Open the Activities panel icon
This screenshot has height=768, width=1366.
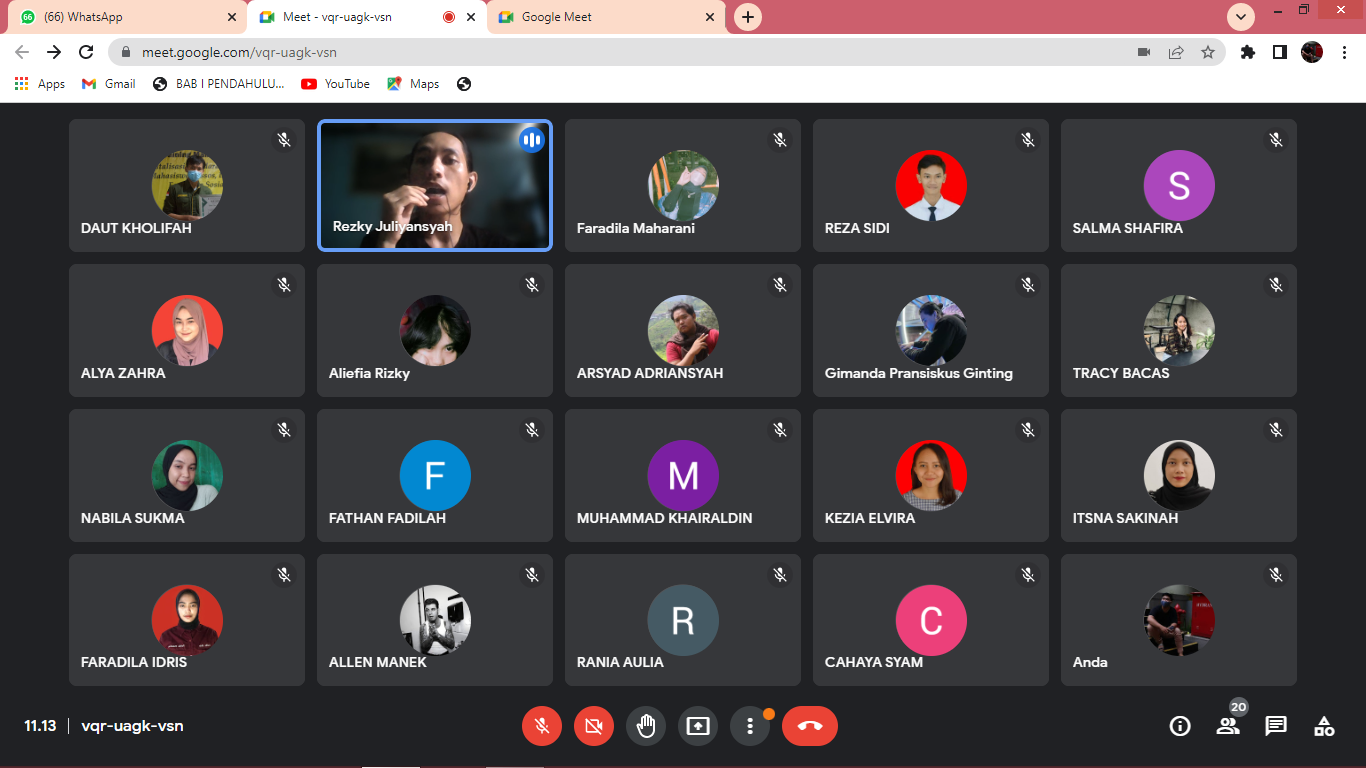[x=1324, y=726]
